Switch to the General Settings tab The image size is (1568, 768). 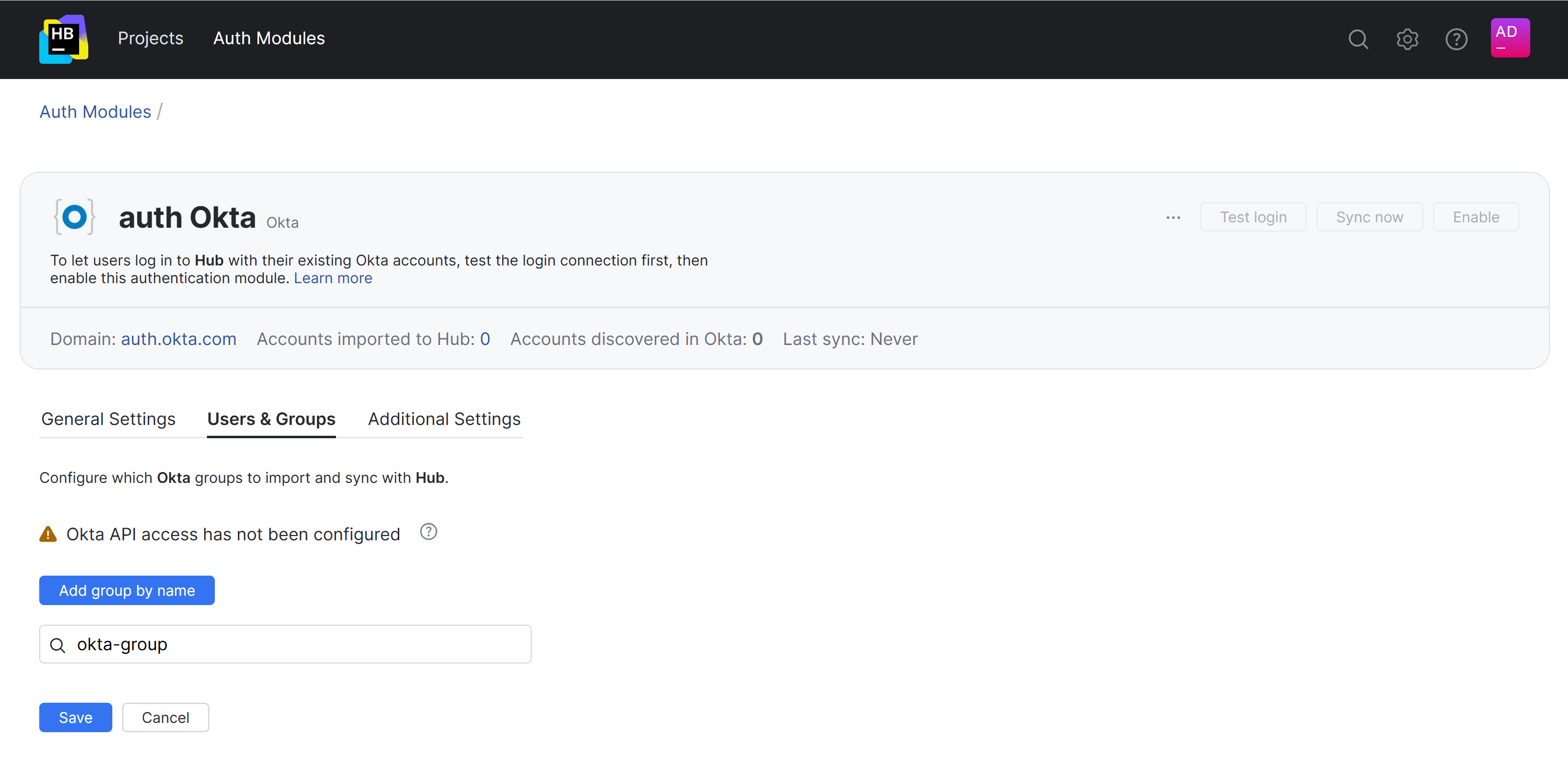point(108,419)
